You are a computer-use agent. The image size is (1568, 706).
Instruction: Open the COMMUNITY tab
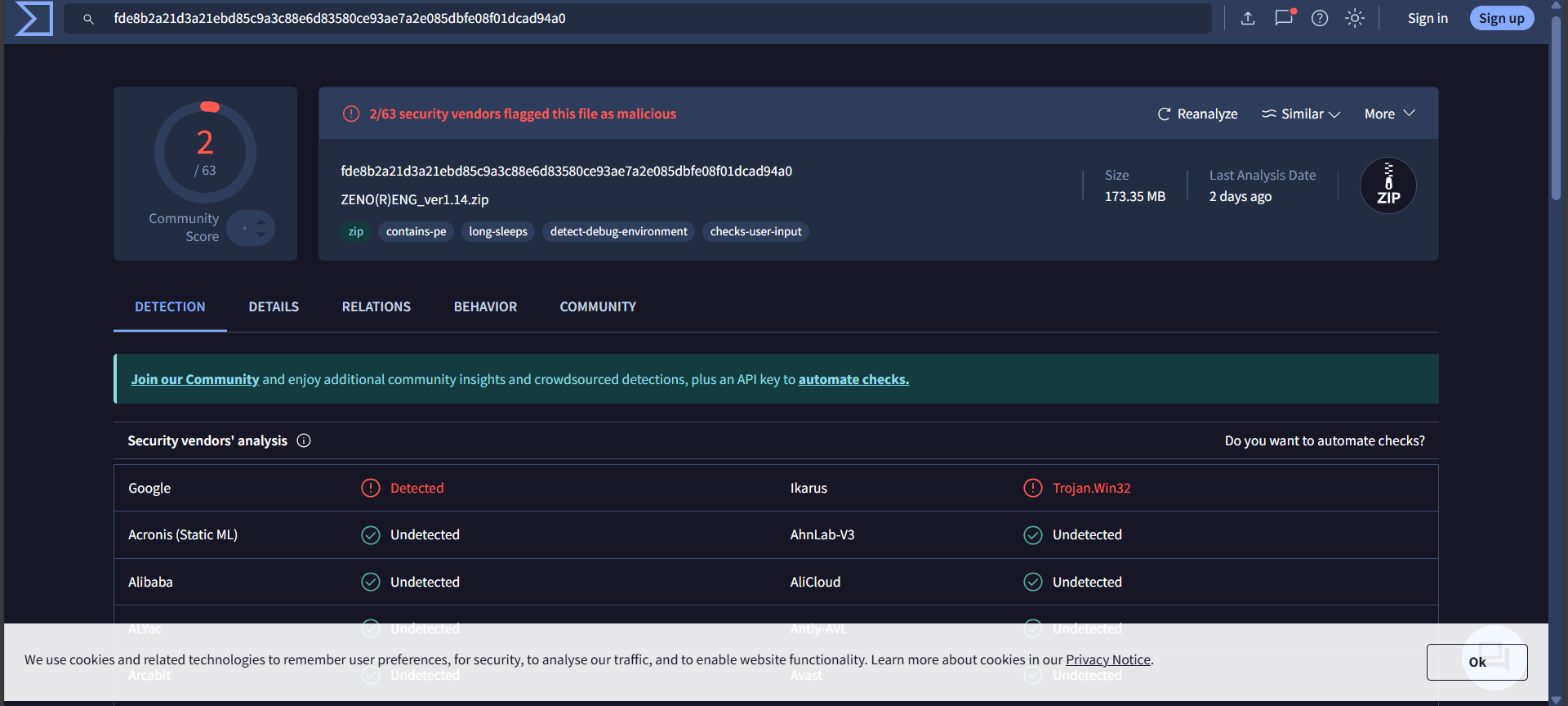pyautogui.click(x=598, y=306)
